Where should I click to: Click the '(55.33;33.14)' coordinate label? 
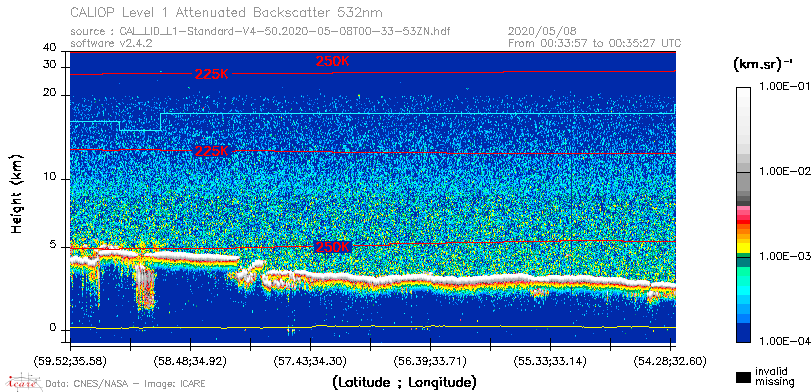coord(550,361)
